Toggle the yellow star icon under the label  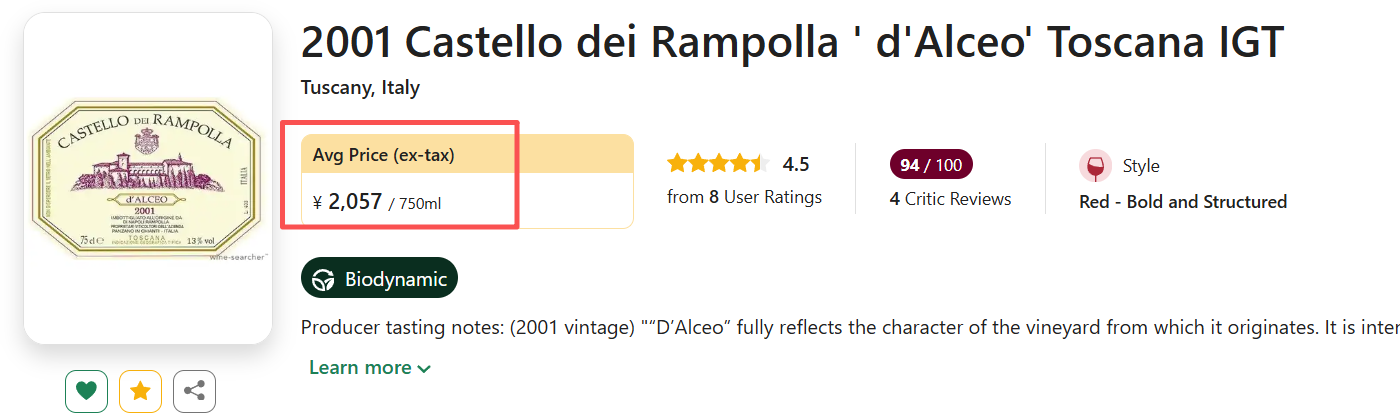point(140,391)
